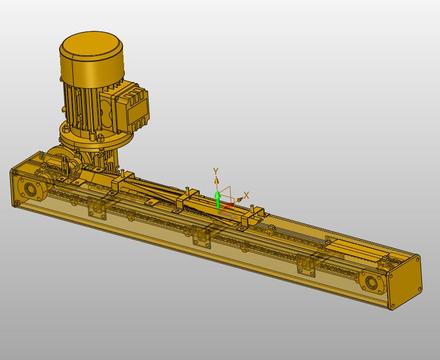Click the red axis arrow of the triad
This screenshot has width=440, height=360.
point(229,206)
